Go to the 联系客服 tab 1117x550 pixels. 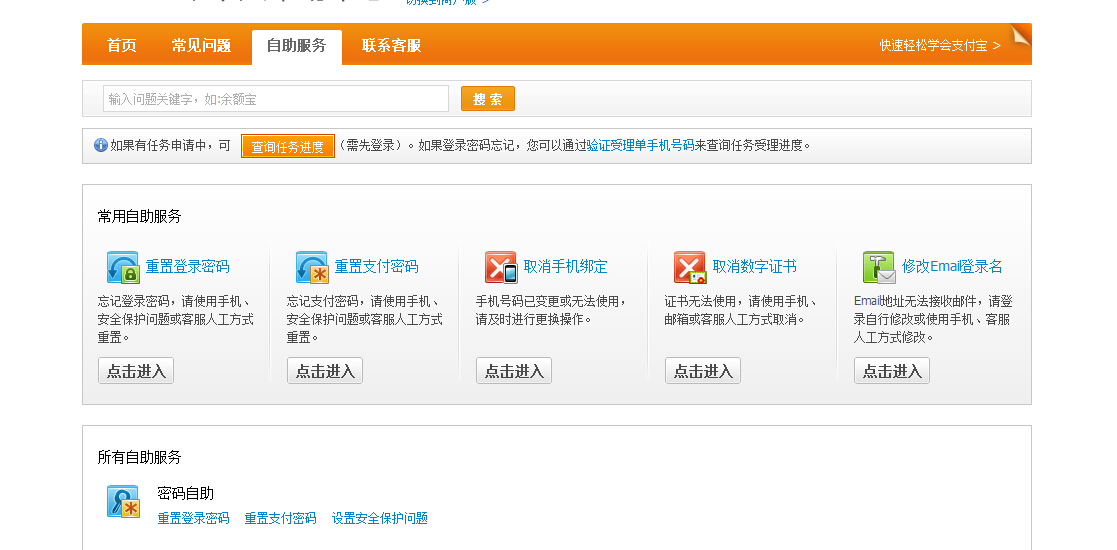pyautogui.click(x=391, y=46)
